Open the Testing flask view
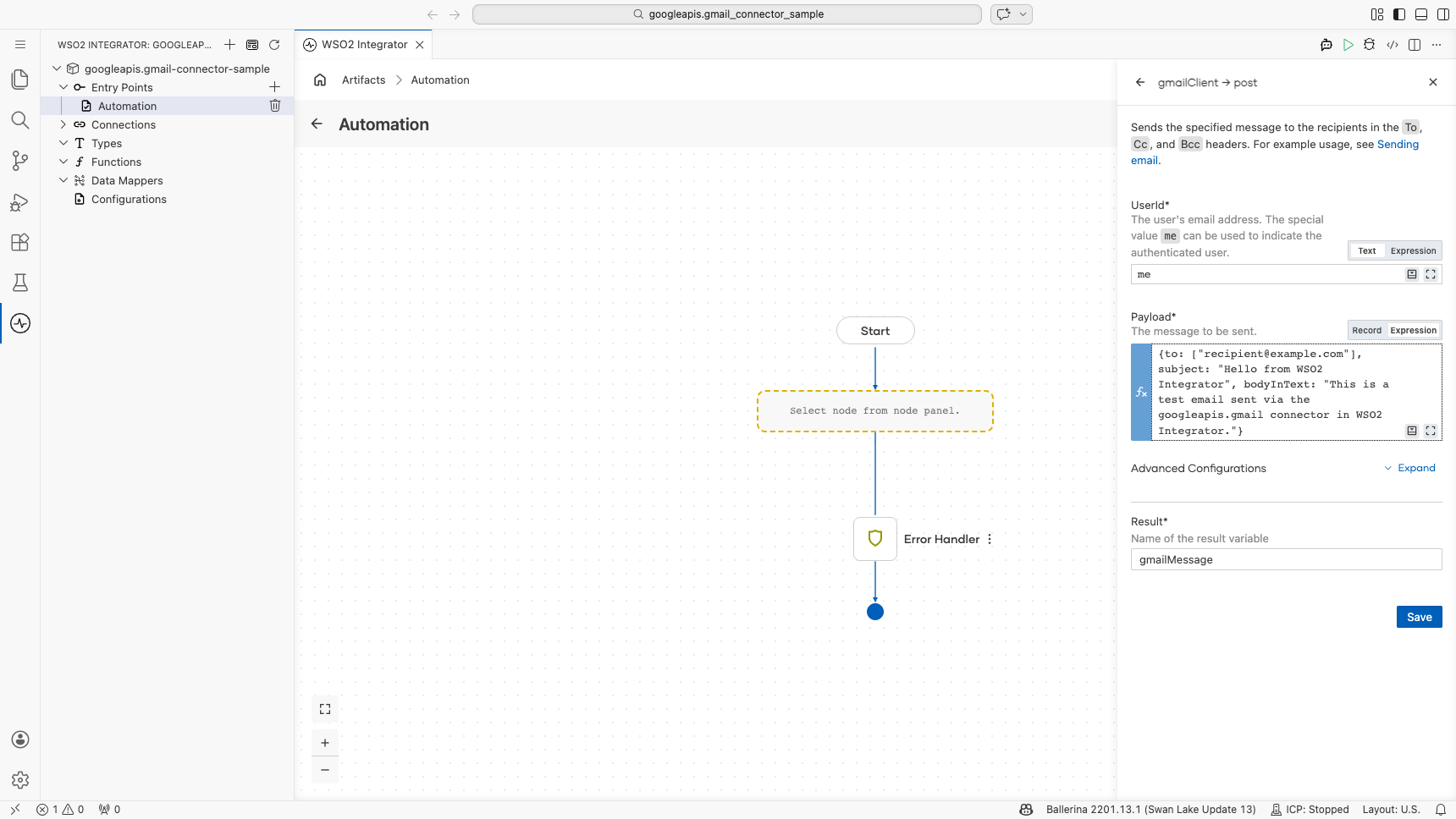This screenshot has height=819, width=1456. [x=20, y=283]
